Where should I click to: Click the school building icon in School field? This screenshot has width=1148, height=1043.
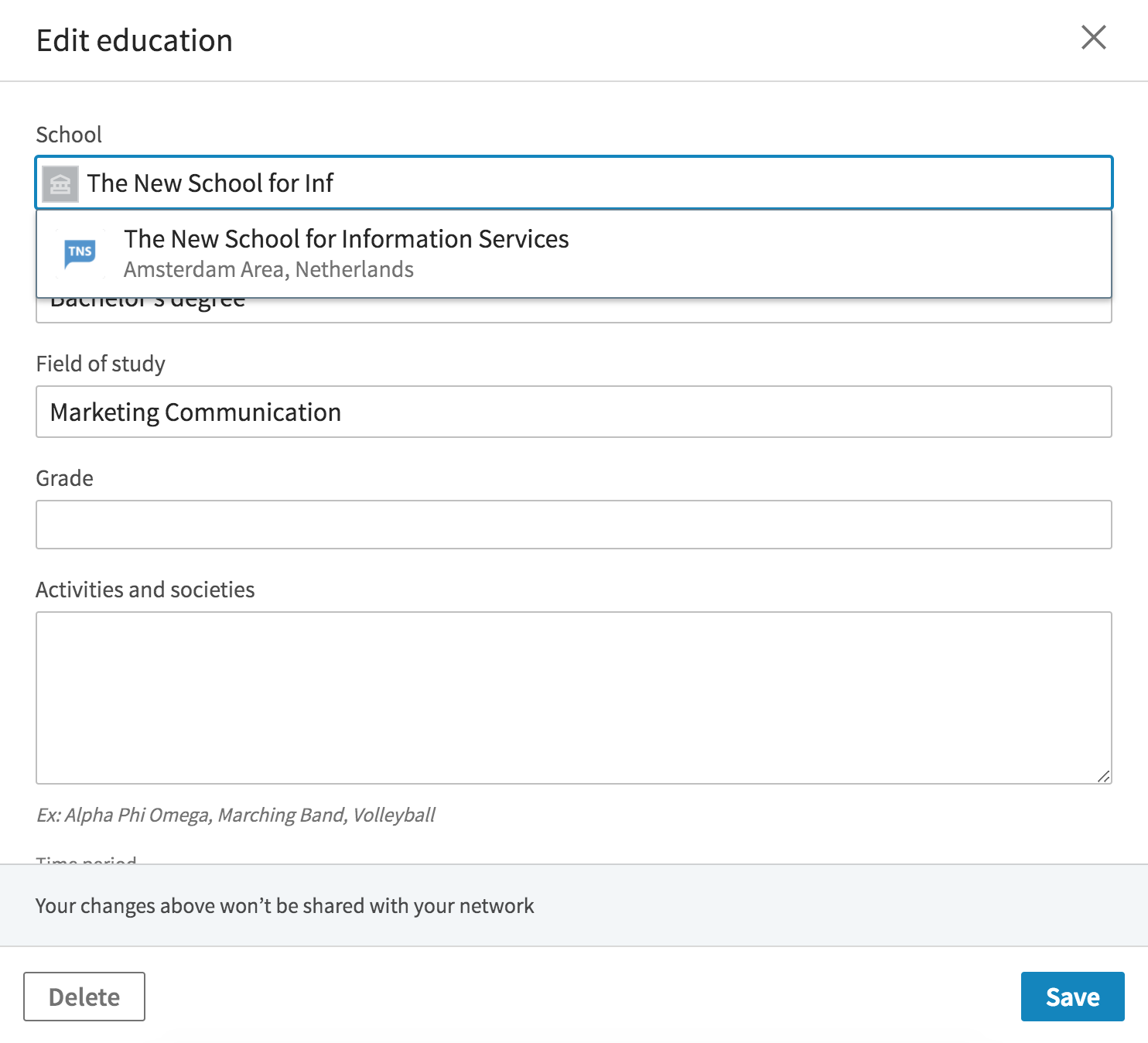60,184
